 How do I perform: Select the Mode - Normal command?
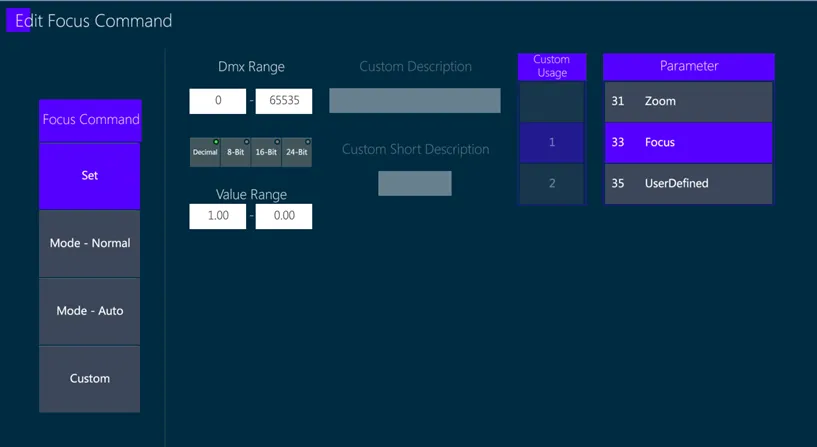click(x=90, y=243)
